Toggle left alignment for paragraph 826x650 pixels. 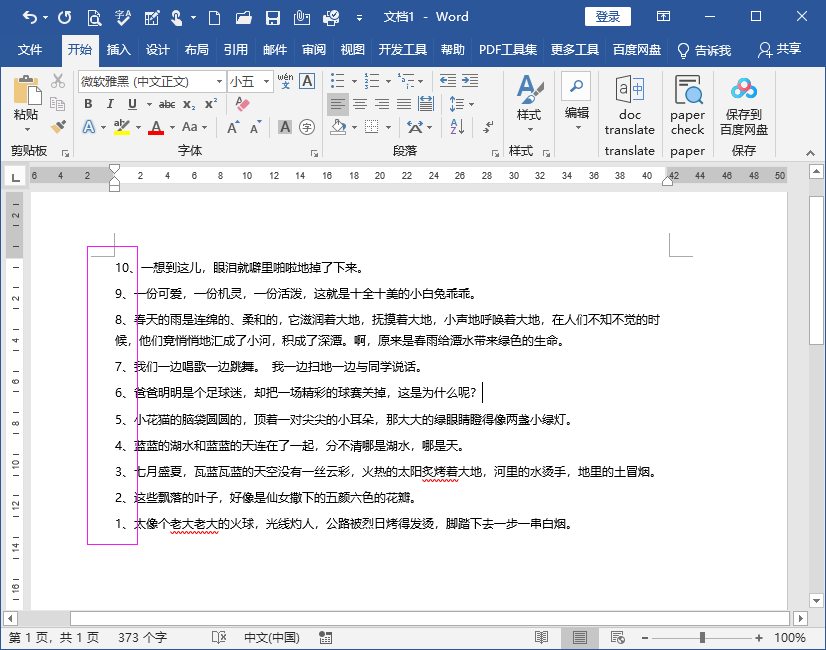338,102
